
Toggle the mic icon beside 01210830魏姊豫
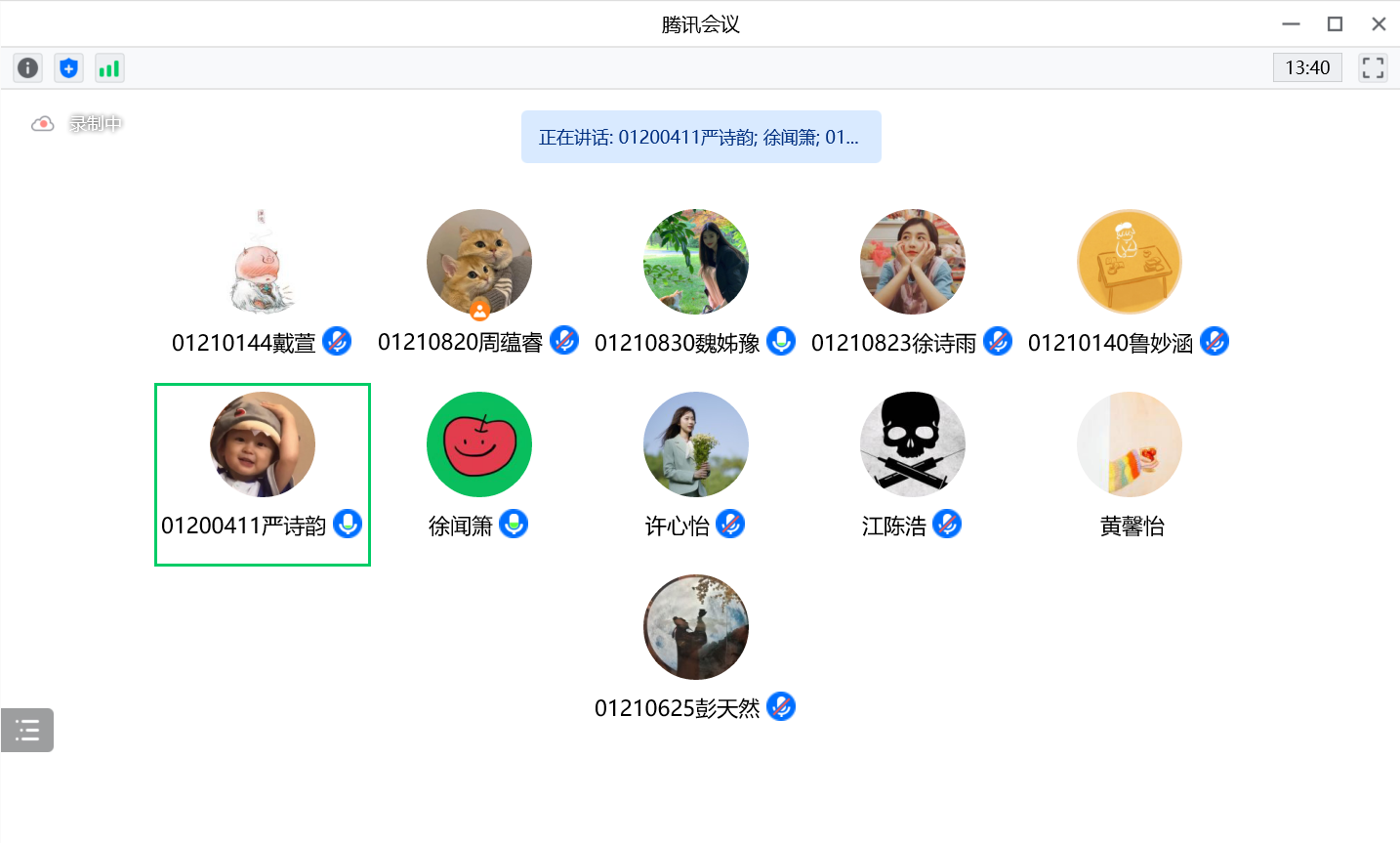pos(781,341)
